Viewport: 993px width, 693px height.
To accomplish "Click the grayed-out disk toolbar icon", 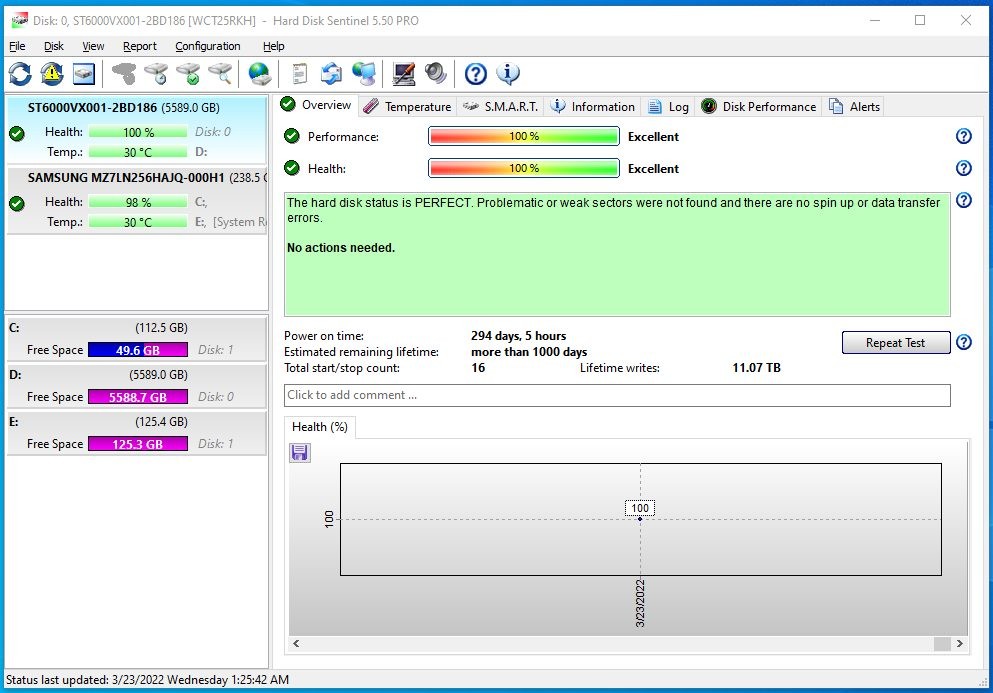I will pos(123,74).
